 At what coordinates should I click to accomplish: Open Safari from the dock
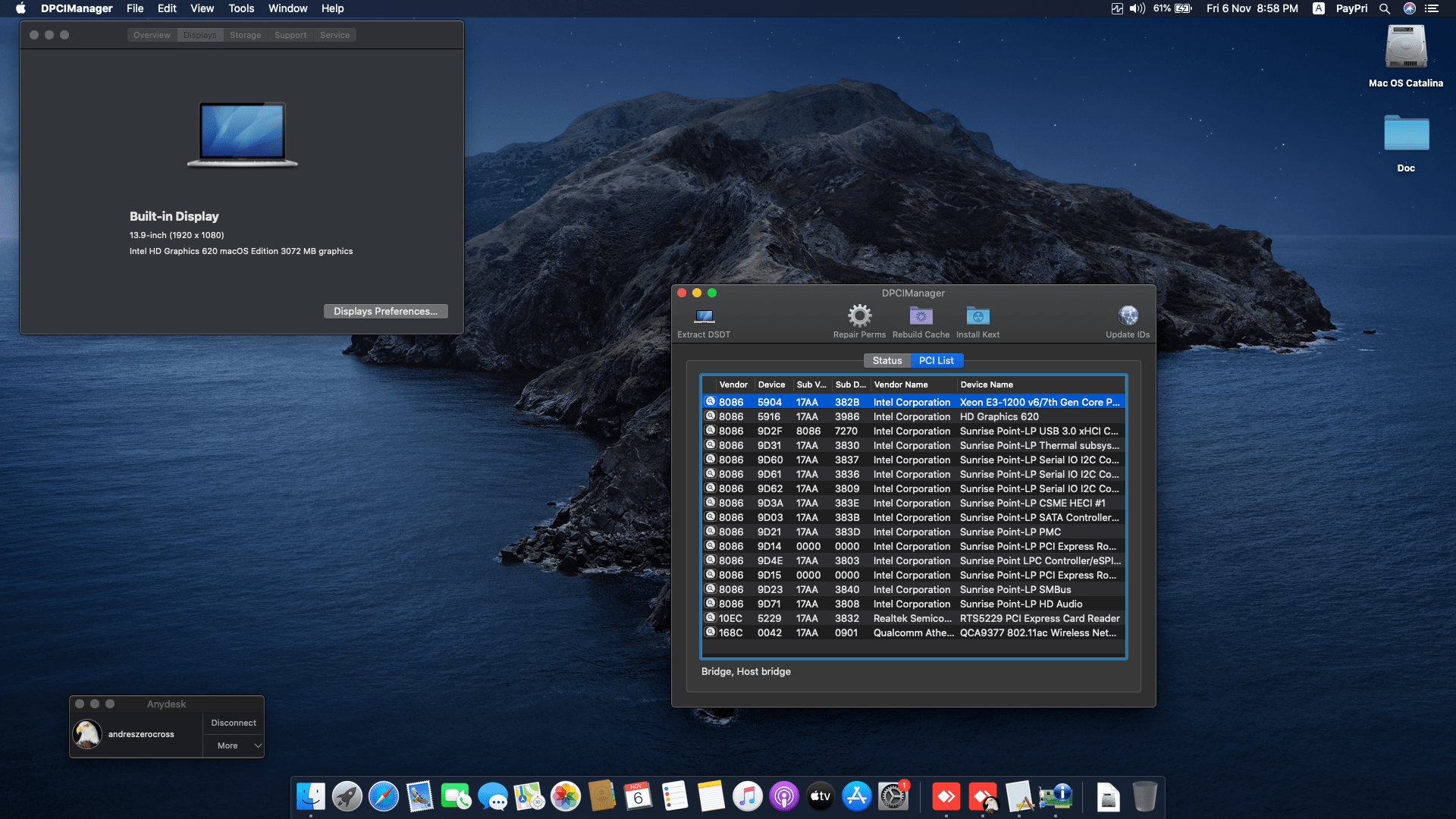tap(384, 797)
